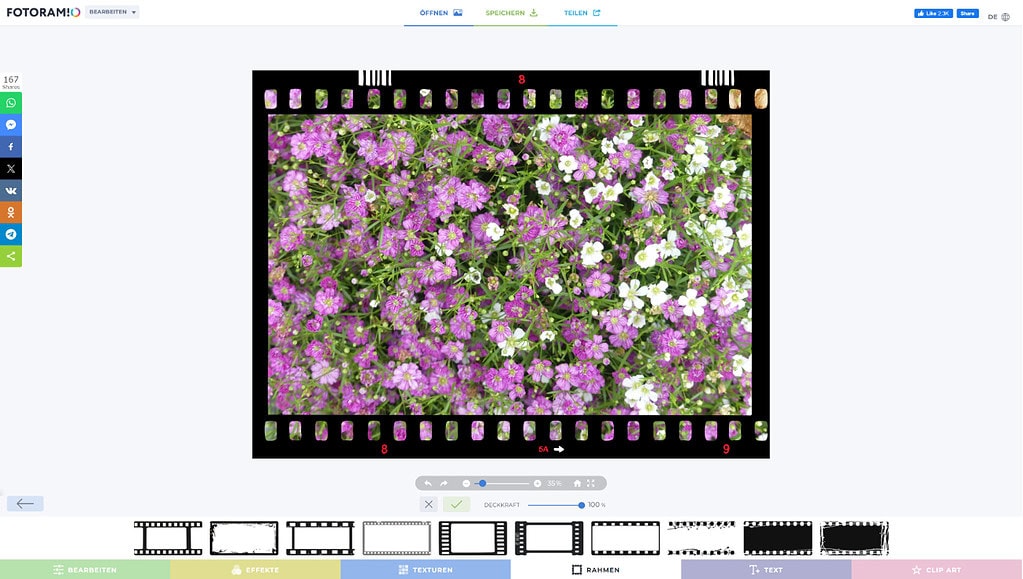Open the Teilen share menu
This screenshot has width=1023, height=579.
pyautogui.click(x=582, y=13)
